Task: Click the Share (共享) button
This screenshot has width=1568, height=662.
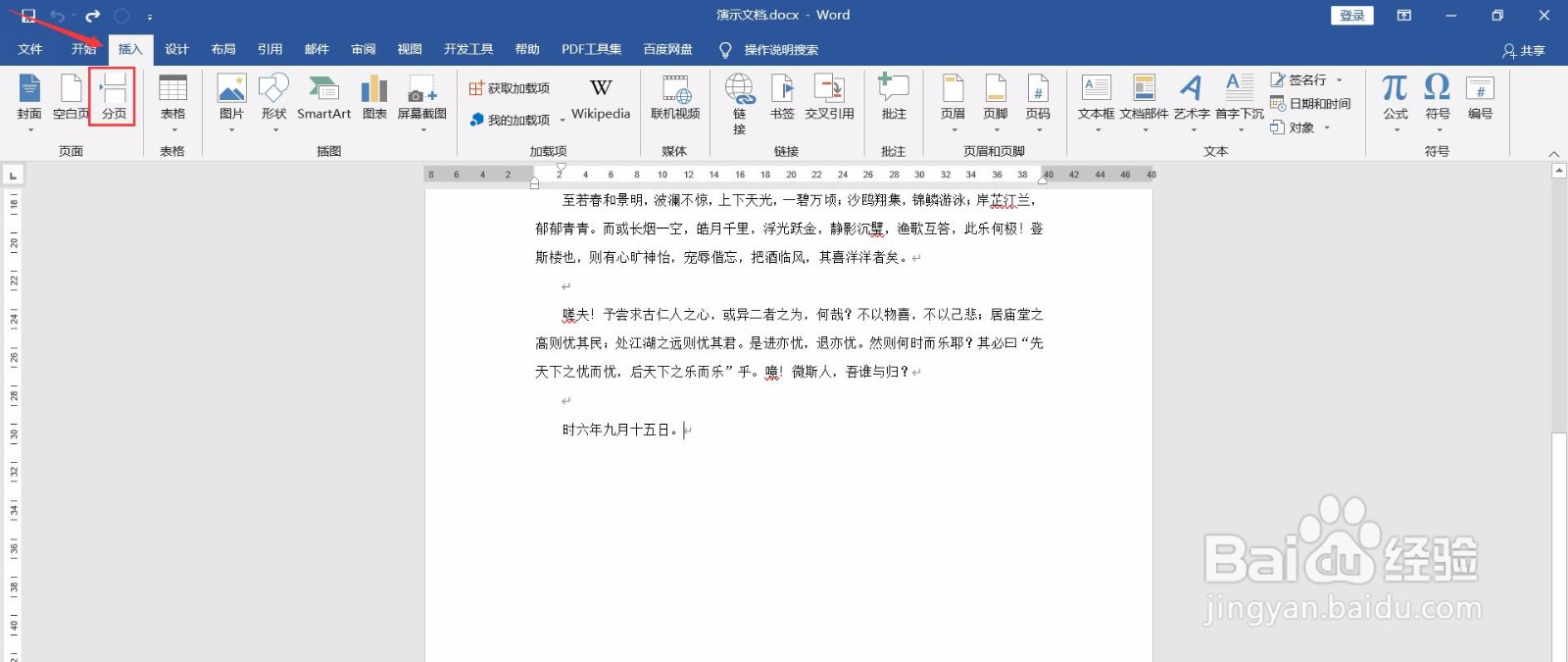Action: point(1524,50)
